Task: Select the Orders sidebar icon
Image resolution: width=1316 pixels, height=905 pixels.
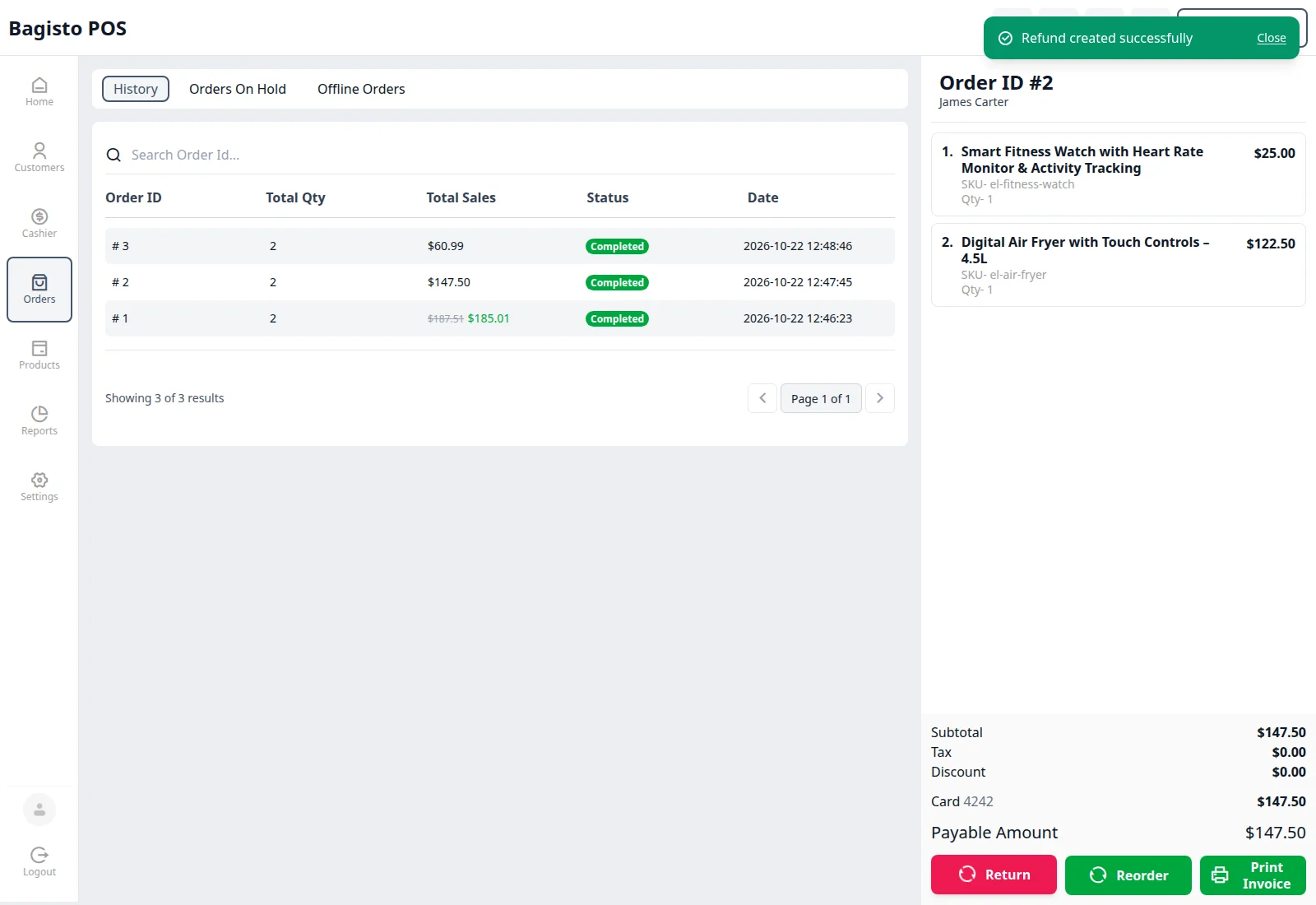Action: point(39,290)
